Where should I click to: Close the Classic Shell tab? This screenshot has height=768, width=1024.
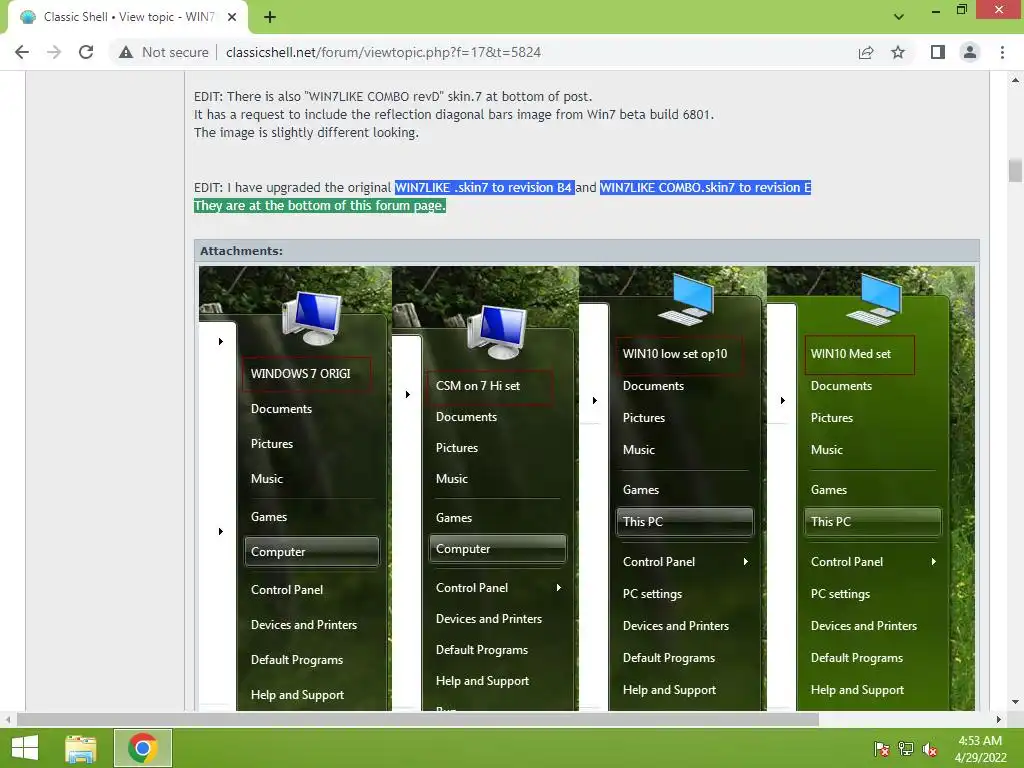[x=232, y=17]
